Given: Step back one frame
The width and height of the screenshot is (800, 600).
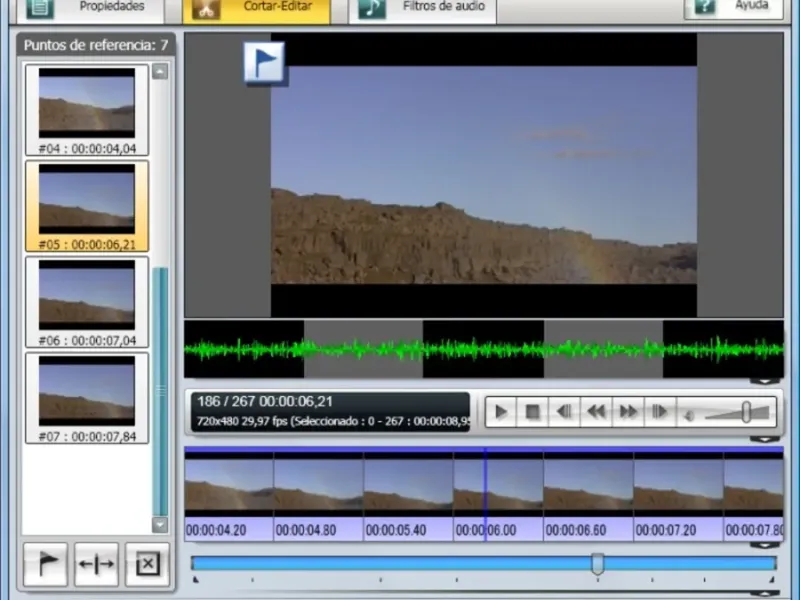Looking at the screenshot, I should 564,412.
